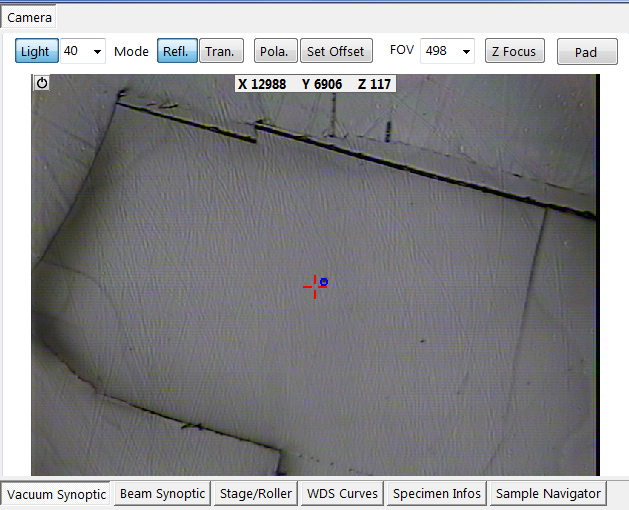Screen dimensions: 629x510
Task: Expand the FOV dropdown showing 498
Action: tap(447, 51)
